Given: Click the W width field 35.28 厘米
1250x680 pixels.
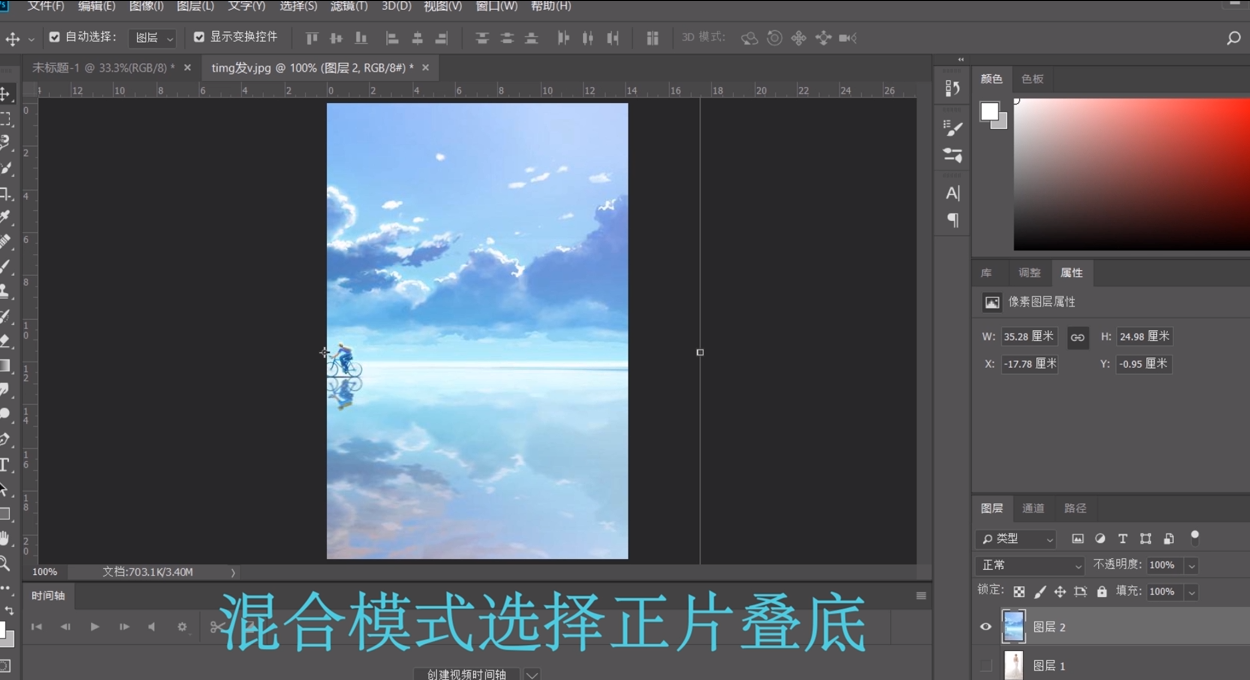Looking at the screenshot, I should pyautogui.click(x=1029, y=337).
